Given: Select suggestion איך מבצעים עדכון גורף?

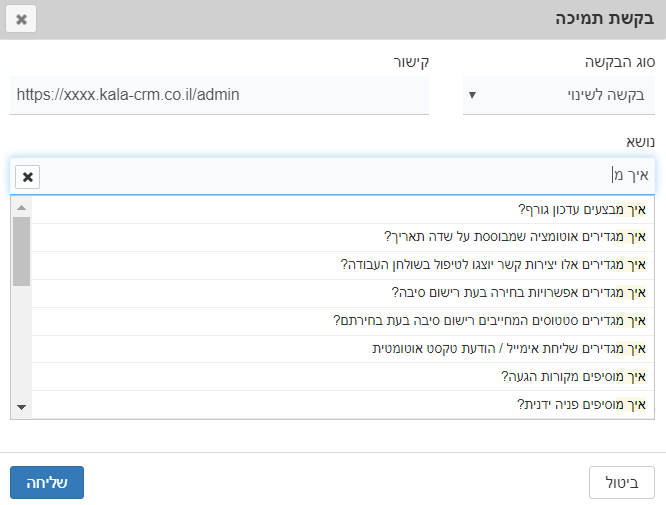Looking at the screenshot, I should pyautogui.click(x=343, y=209).
